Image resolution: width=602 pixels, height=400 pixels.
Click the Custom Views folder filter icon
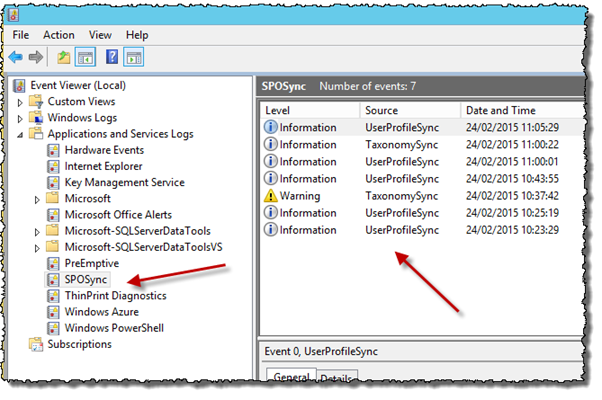pyautogui.click(x=36, y=102)
